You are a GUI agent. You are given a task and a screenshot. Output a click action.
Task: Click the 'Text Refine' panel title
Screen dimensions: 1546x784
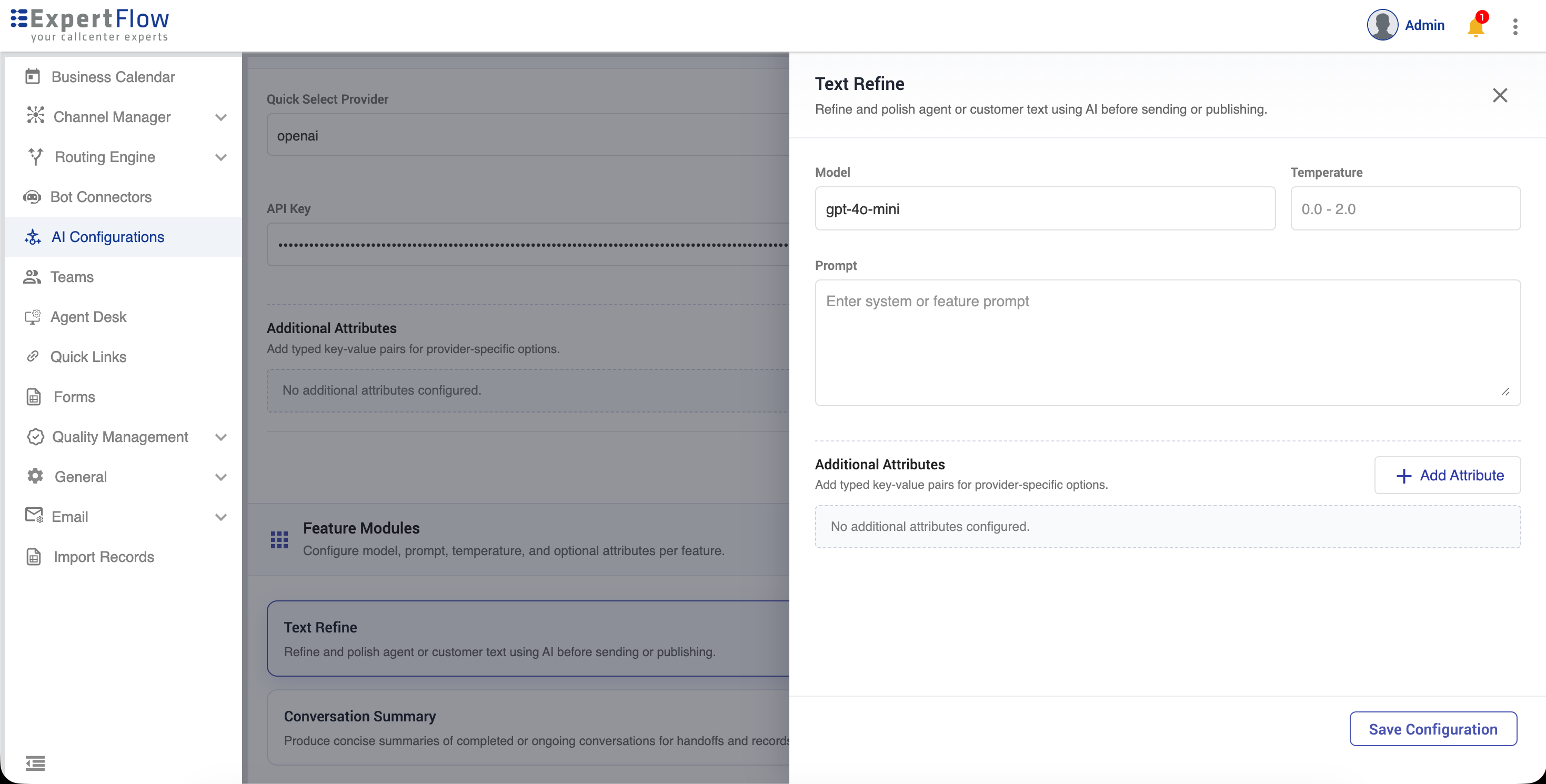pos(859,84)
